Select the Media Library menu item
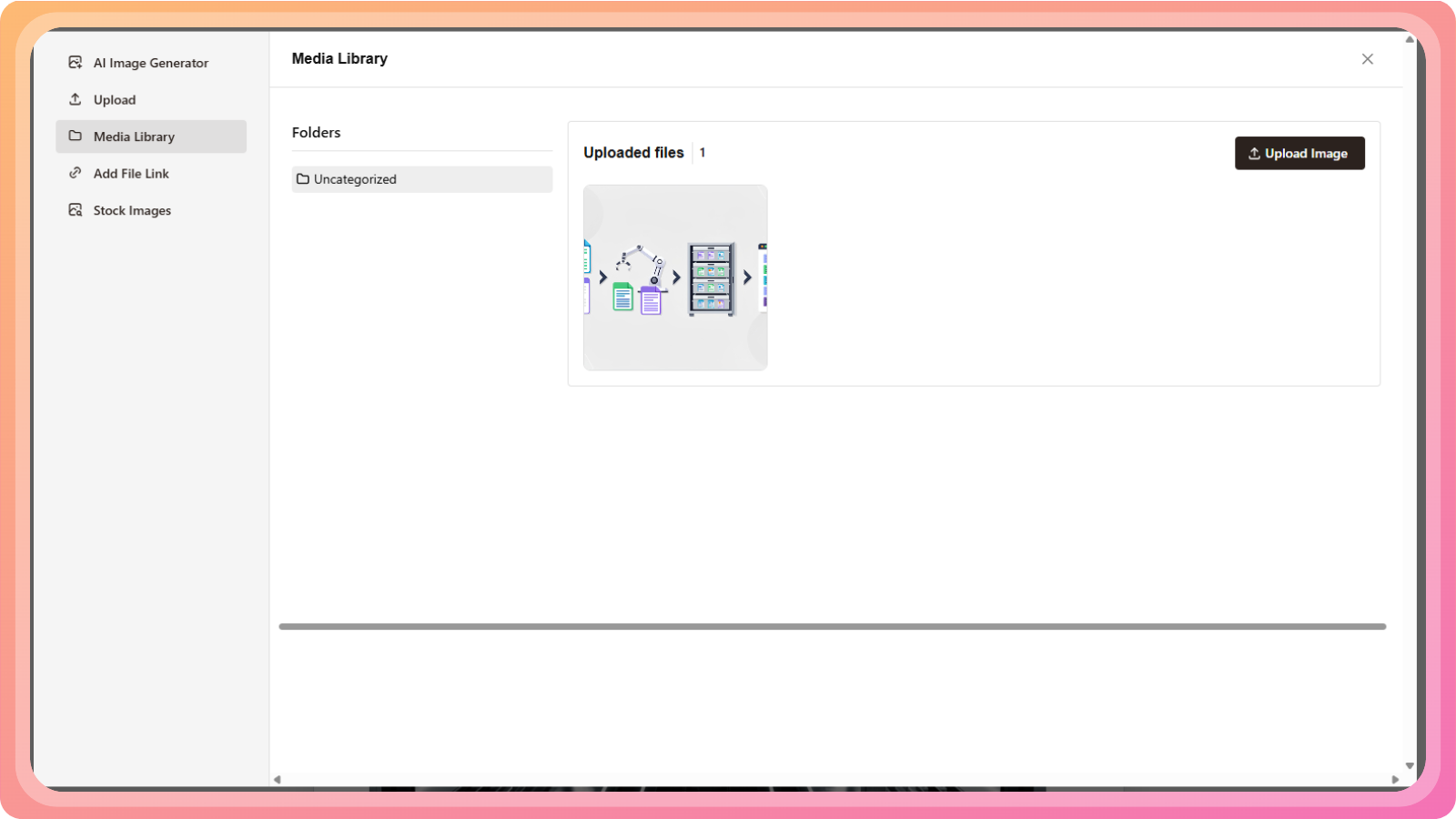Viewport: 1456px width, 819px height. tap(134, 136)
